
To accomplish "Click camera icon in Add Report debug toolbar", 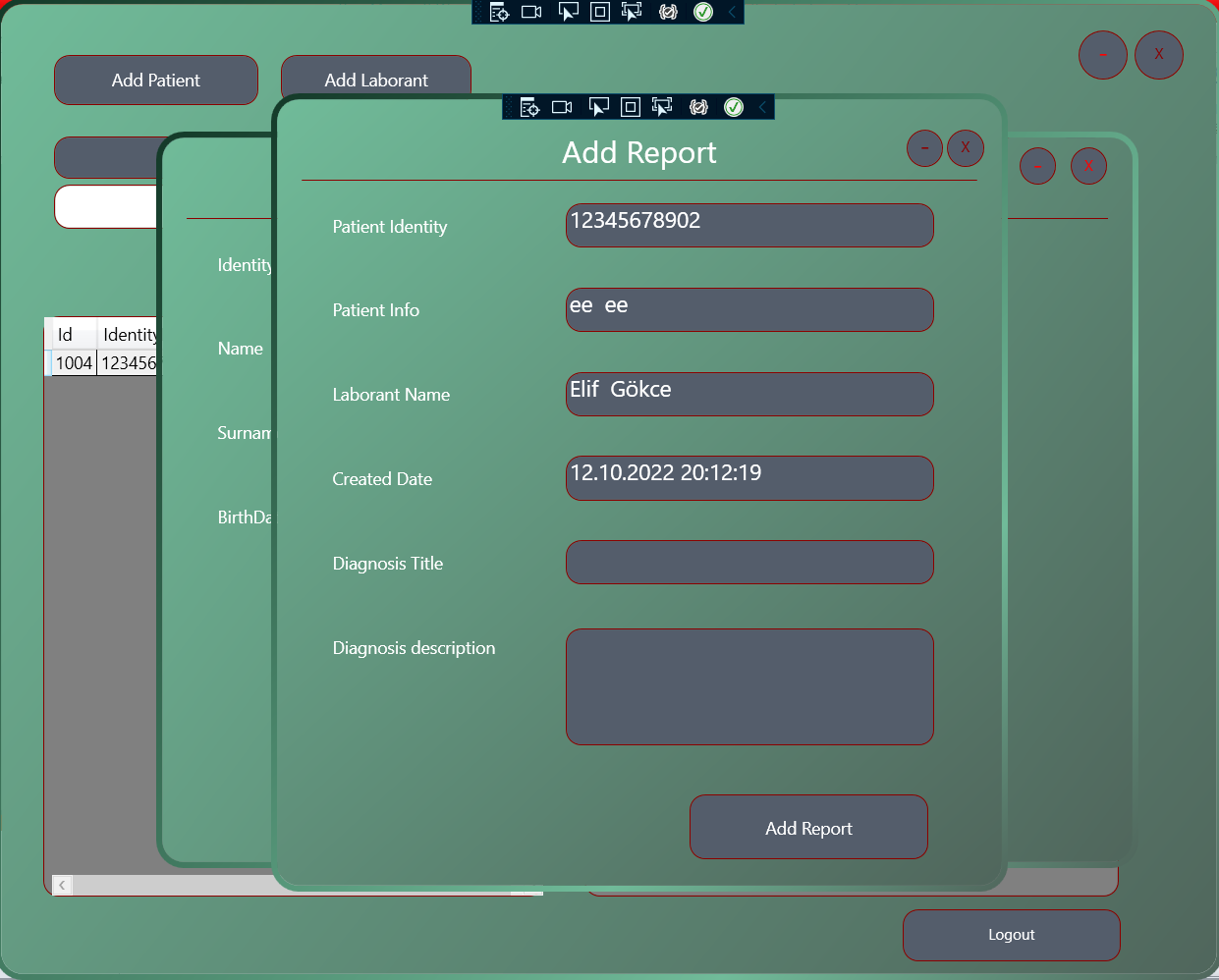I will [562, 107].
